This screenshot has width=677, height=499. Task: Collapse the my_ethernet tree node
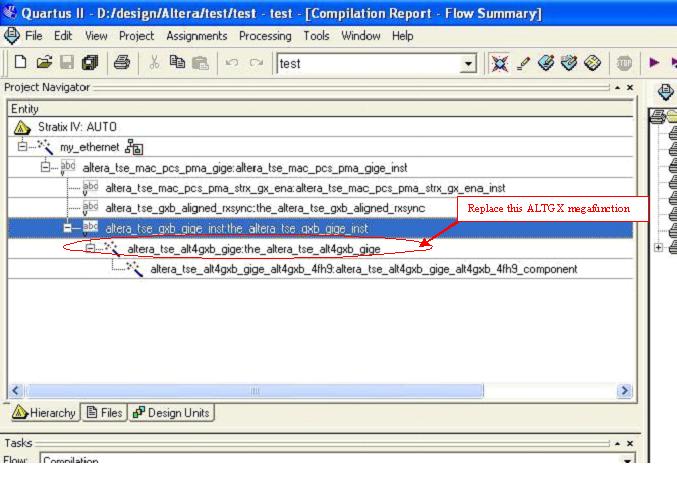pos(22,147)
